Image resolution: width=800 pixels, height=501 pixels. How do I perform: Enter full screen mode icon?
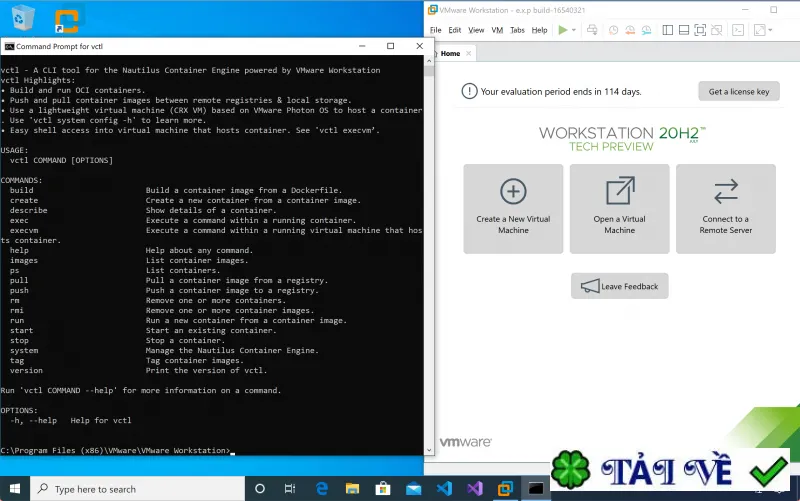(700, 30)
